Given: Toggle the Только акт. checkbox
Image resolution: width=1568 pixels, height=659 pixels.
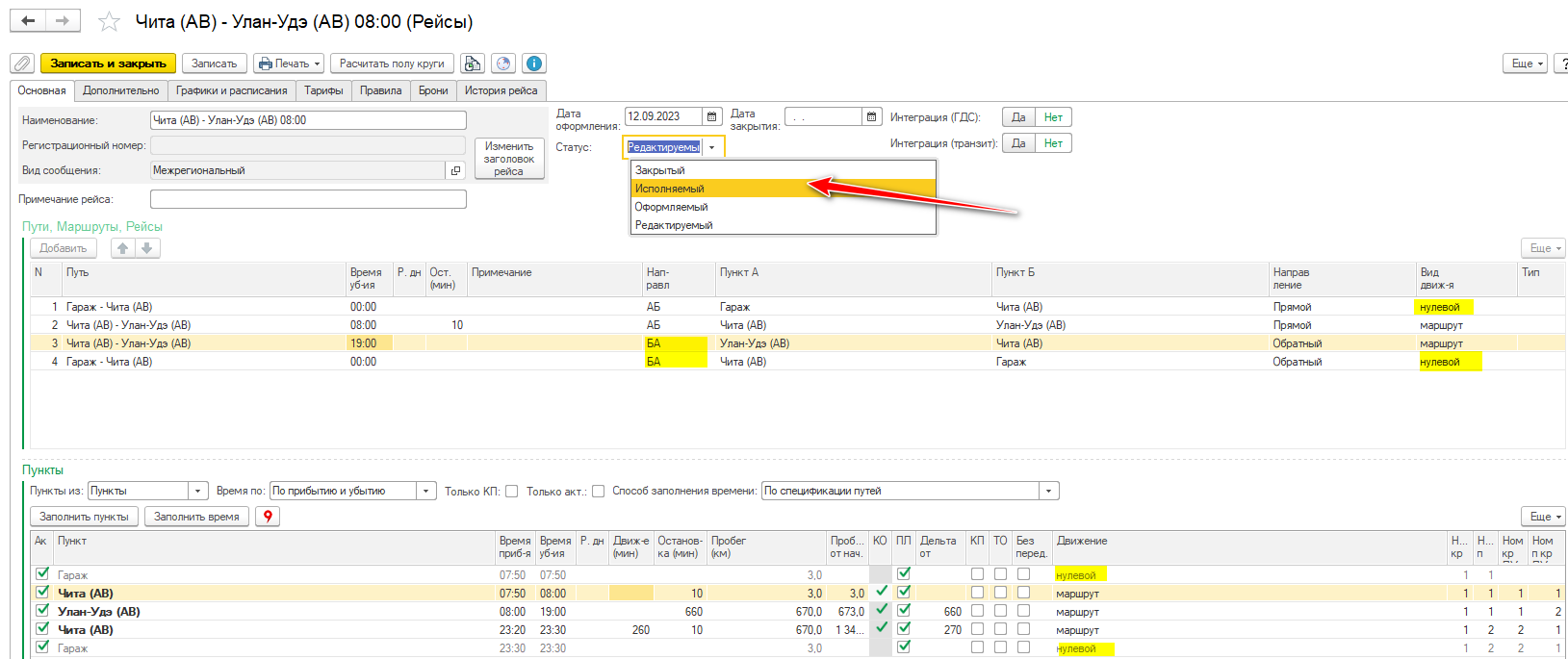Looking at the screenshot, I should click(x=598, y=492).
